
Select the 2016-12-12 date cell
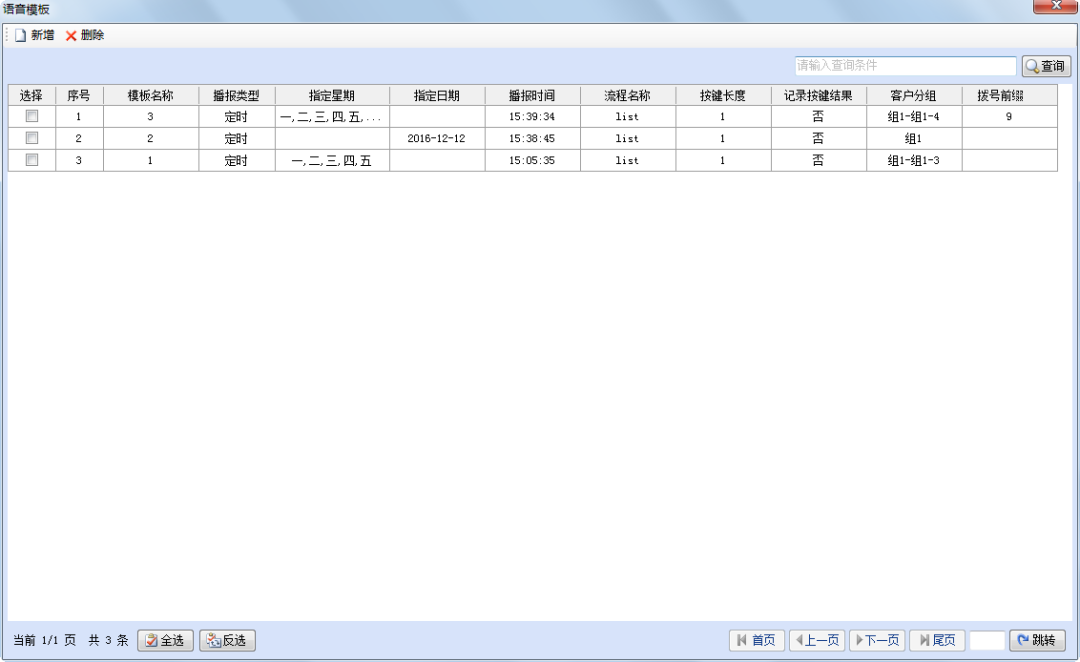(x=436, y=139)
